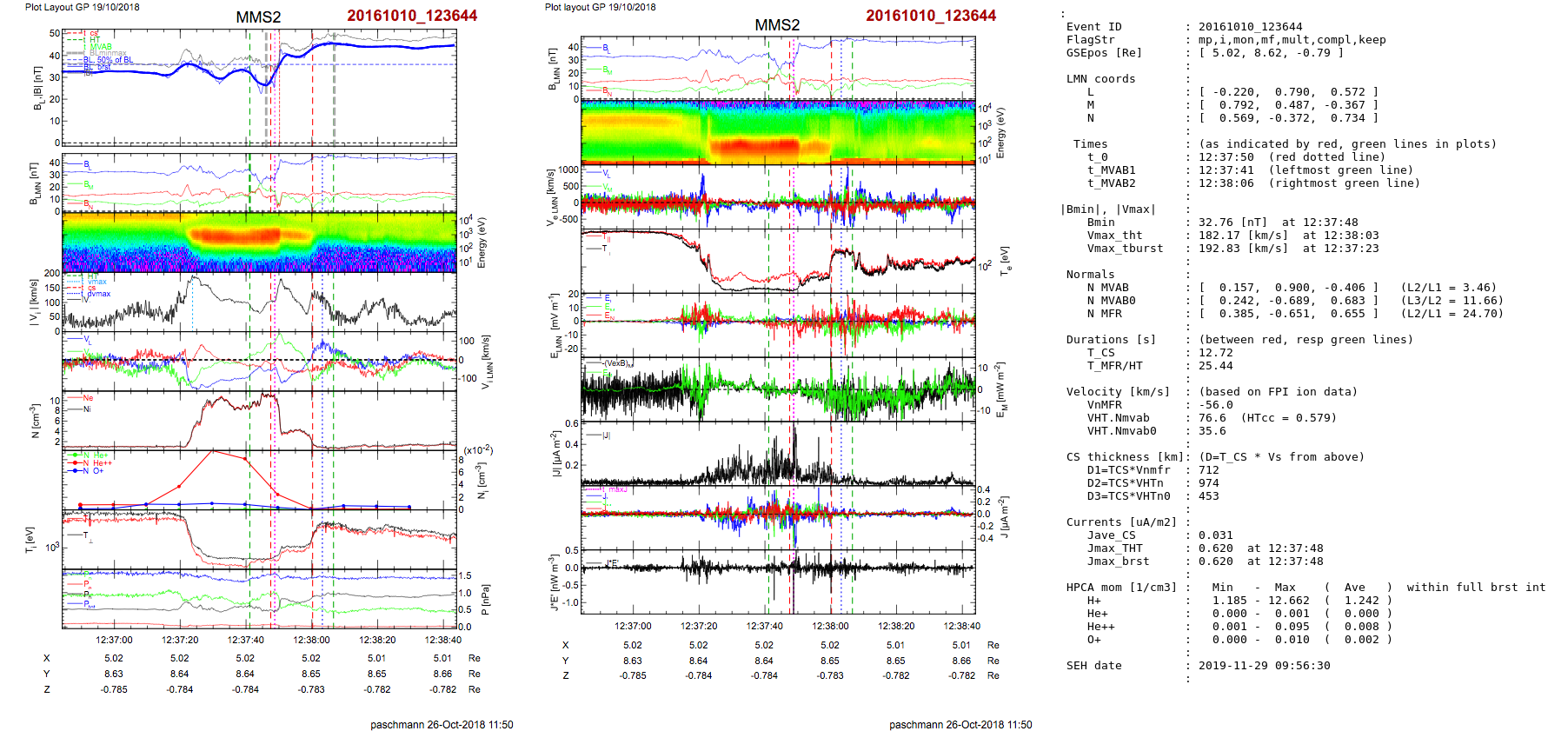Click red 20161010_123644 heading above left plot
Screen dimensions: 1568x731
tap(412, 16)
